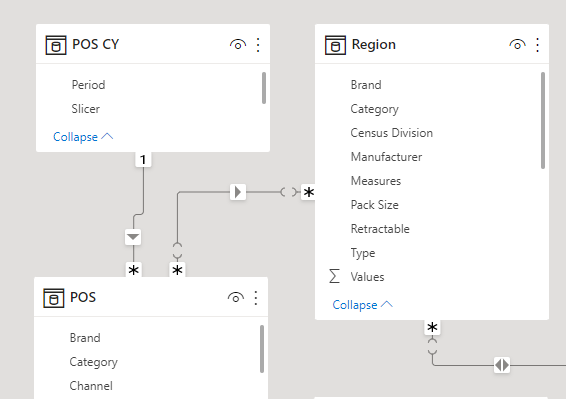Click the Region table scrollbar
Viewport: 566px width, 399px height.
[543, 121]
